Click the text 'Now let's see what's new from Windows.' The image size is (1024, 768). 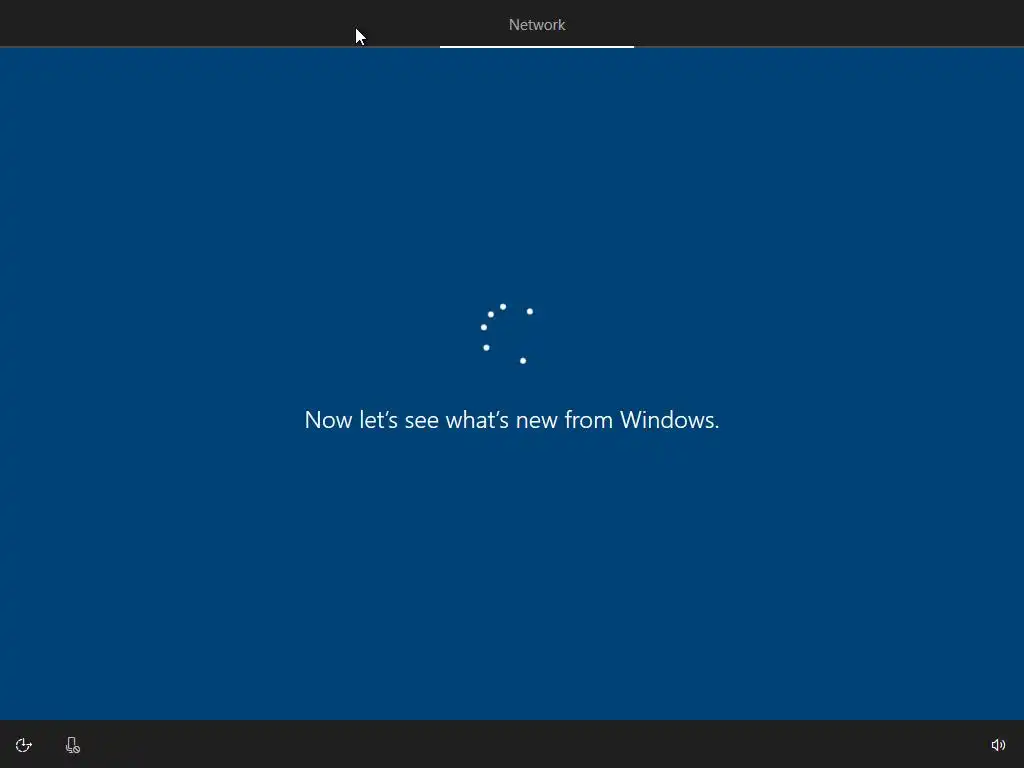tap(512, 419)
